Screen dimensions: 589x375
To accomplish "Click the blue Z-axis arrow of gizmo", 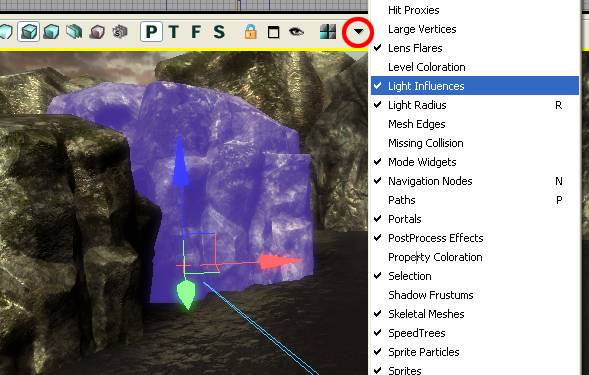I will pos(180,162).
